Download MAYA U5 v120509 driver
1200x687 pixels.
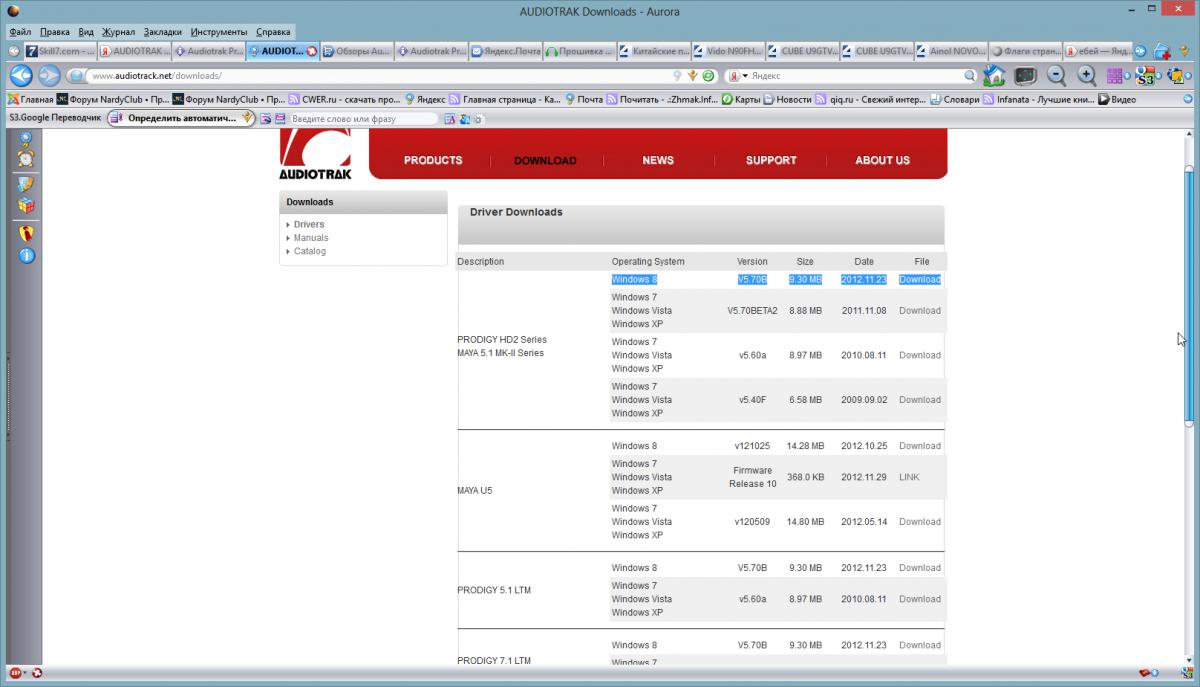tap(919, 522)
